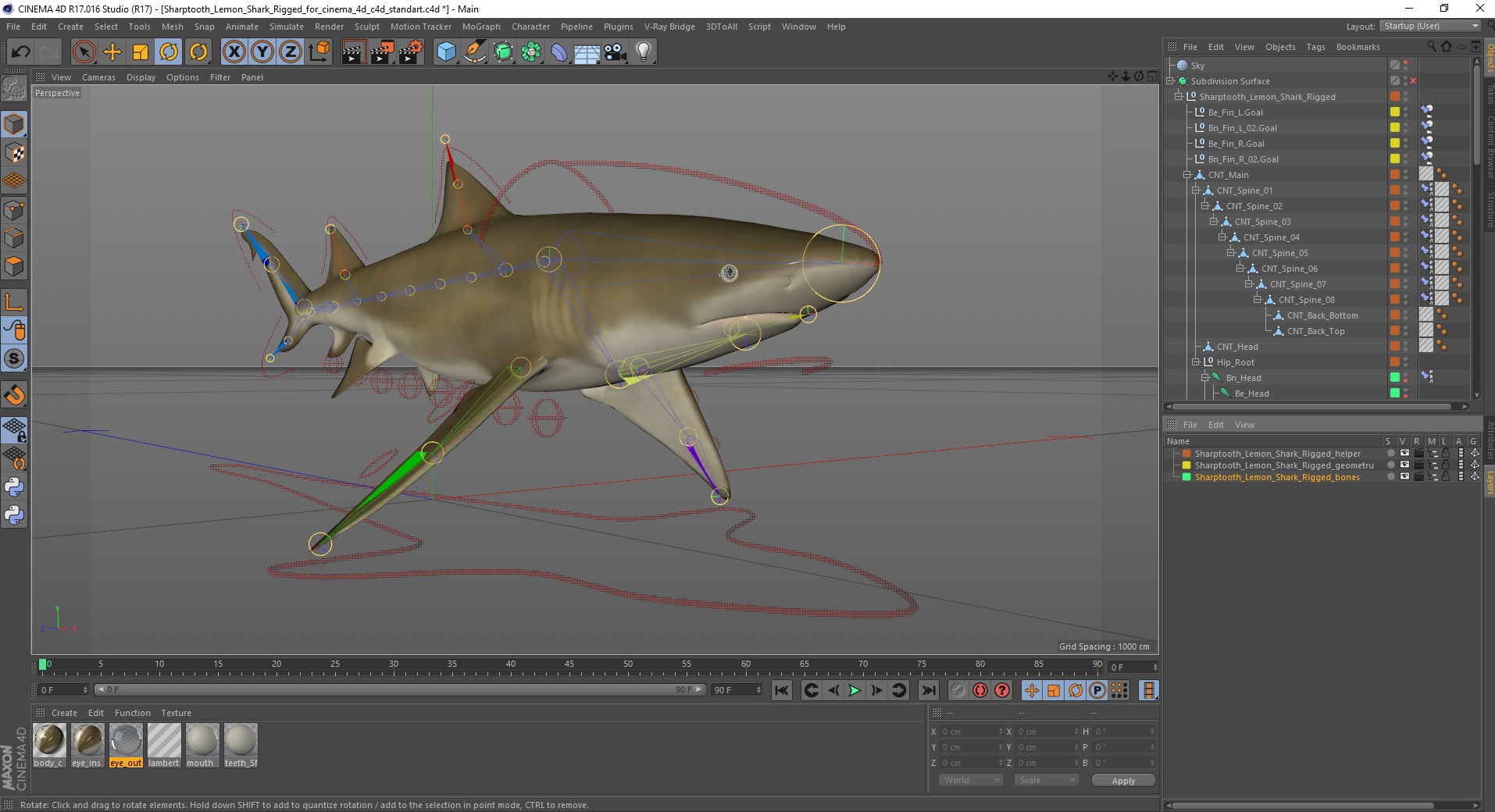Switch to Texture mode in left toolbar

(14, 152)
